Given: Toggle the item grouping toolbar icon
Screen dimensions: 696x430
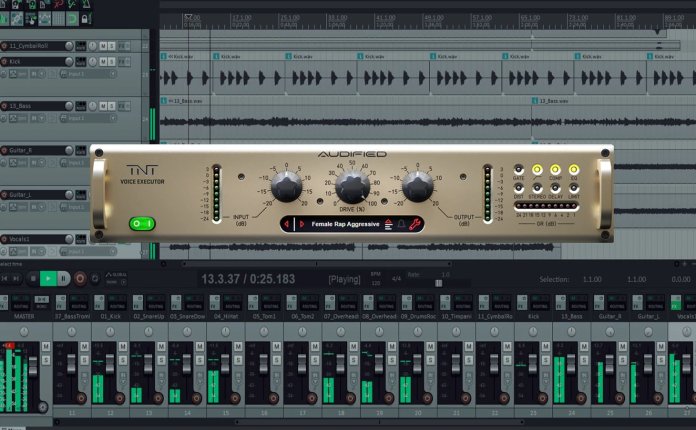Looking at the screenshot, I should coord(17,19).
